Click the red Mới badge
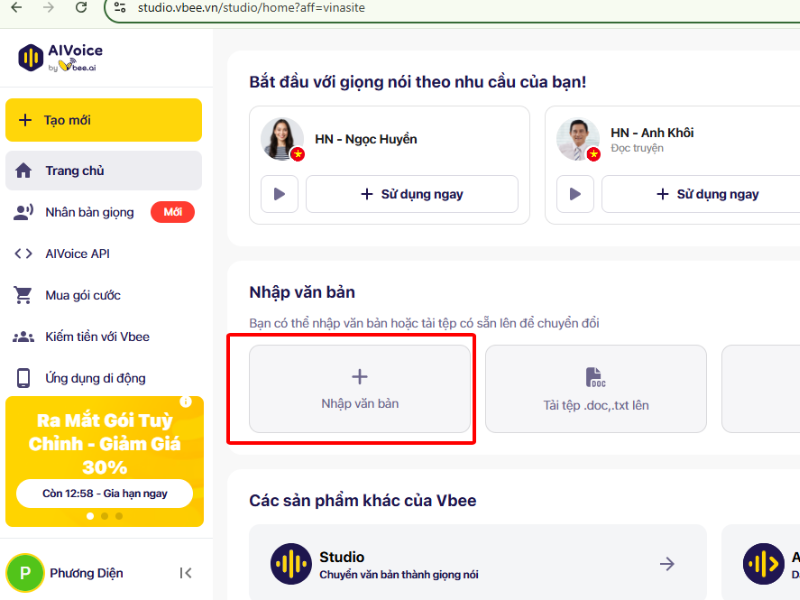800x600 pixels. (172, 212)
